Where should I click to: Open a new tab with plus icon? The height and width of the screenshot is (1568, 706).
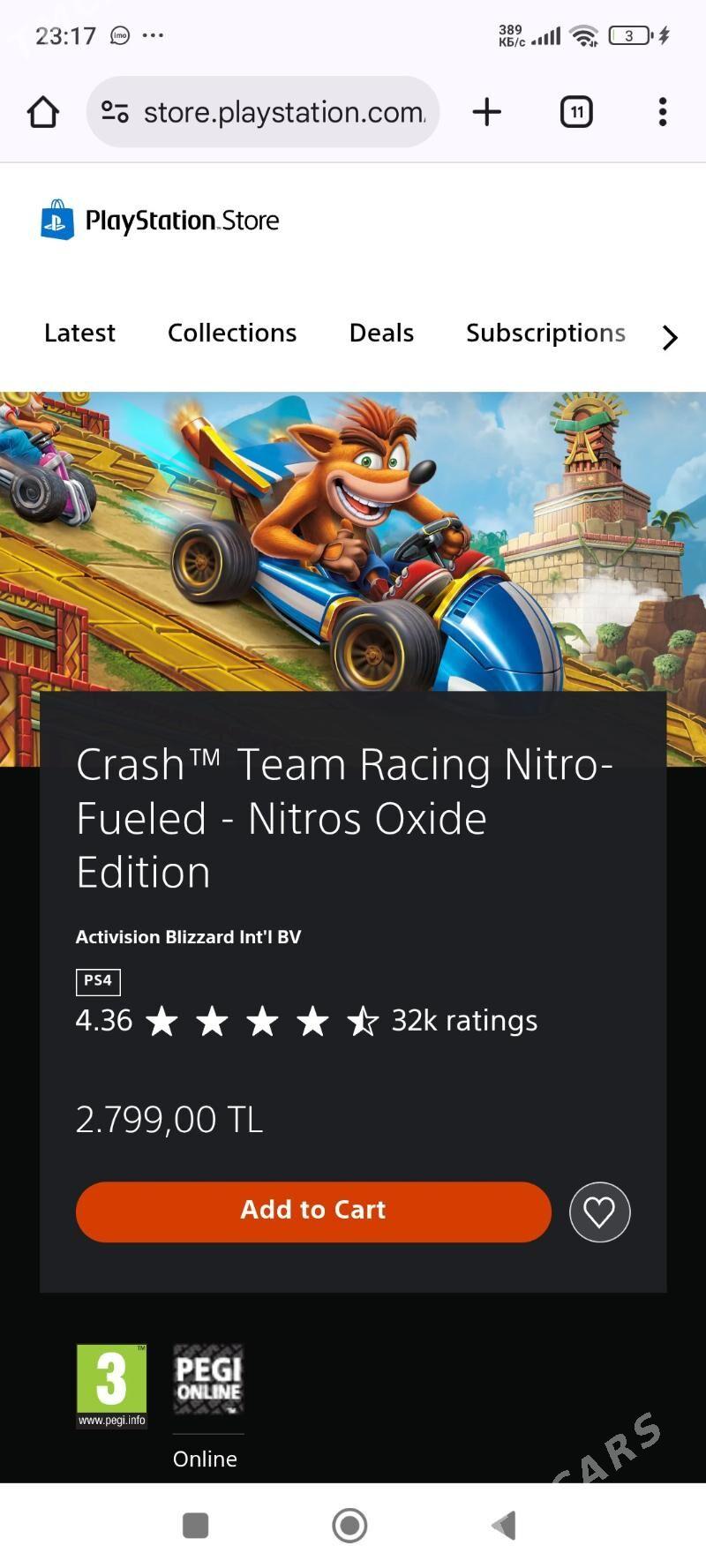[x=486, y=112]
